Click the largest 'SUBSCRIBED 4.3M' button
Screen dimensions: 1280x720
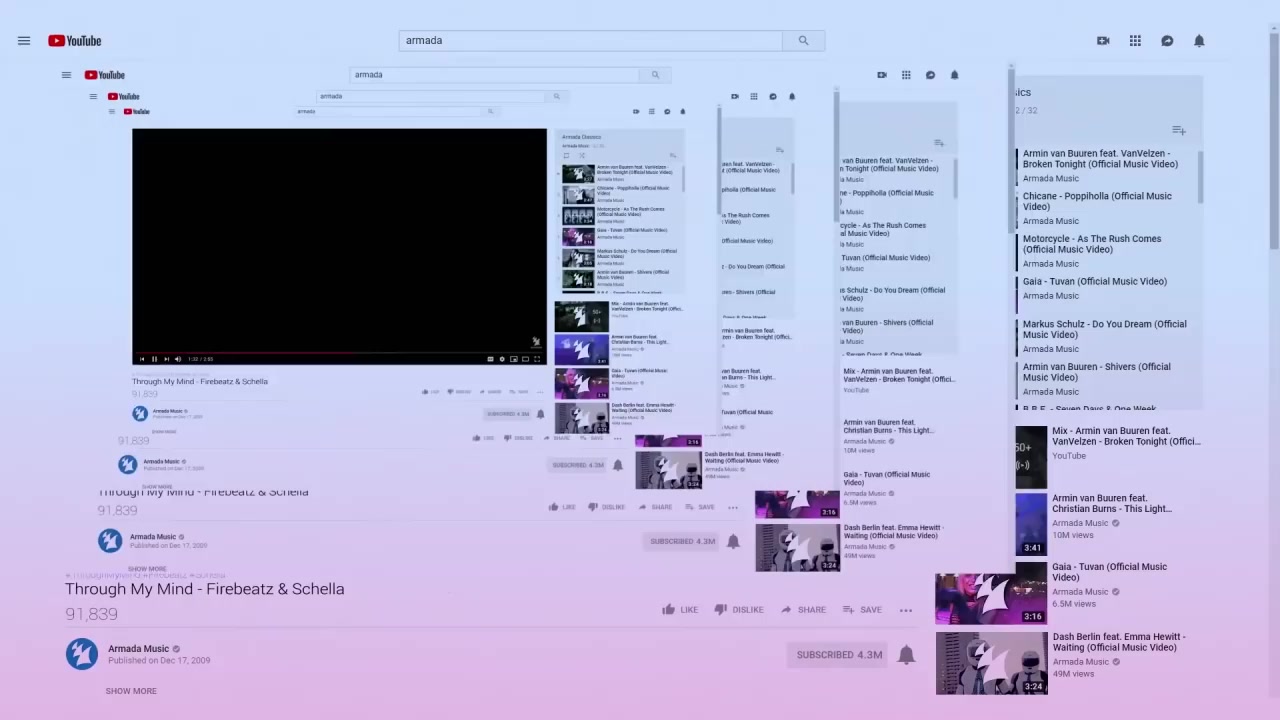tap(839, 655)
